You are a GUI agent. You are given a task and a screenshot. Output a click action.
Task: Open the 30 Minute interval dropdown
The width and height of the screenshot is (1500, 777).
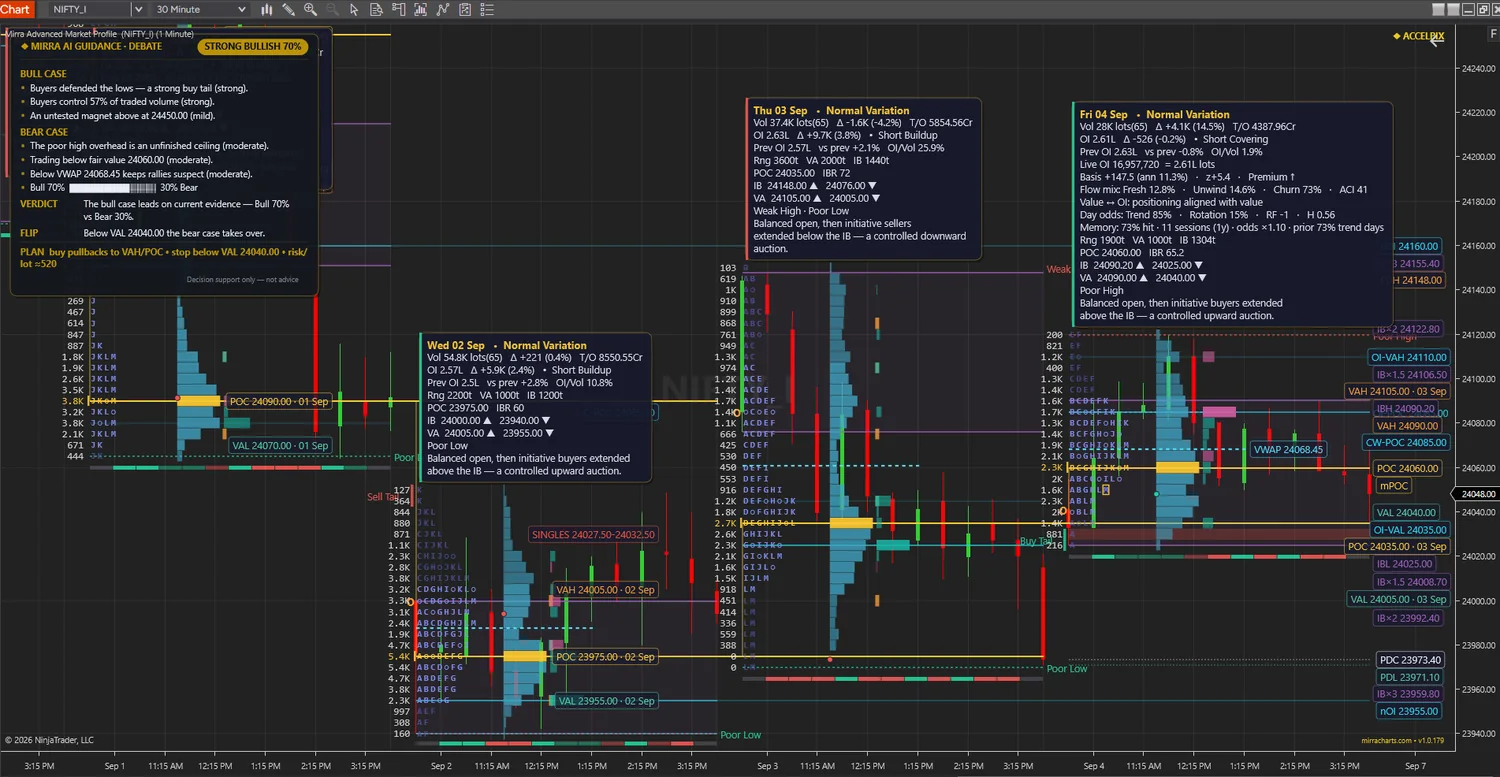click(x=200, y=9)
